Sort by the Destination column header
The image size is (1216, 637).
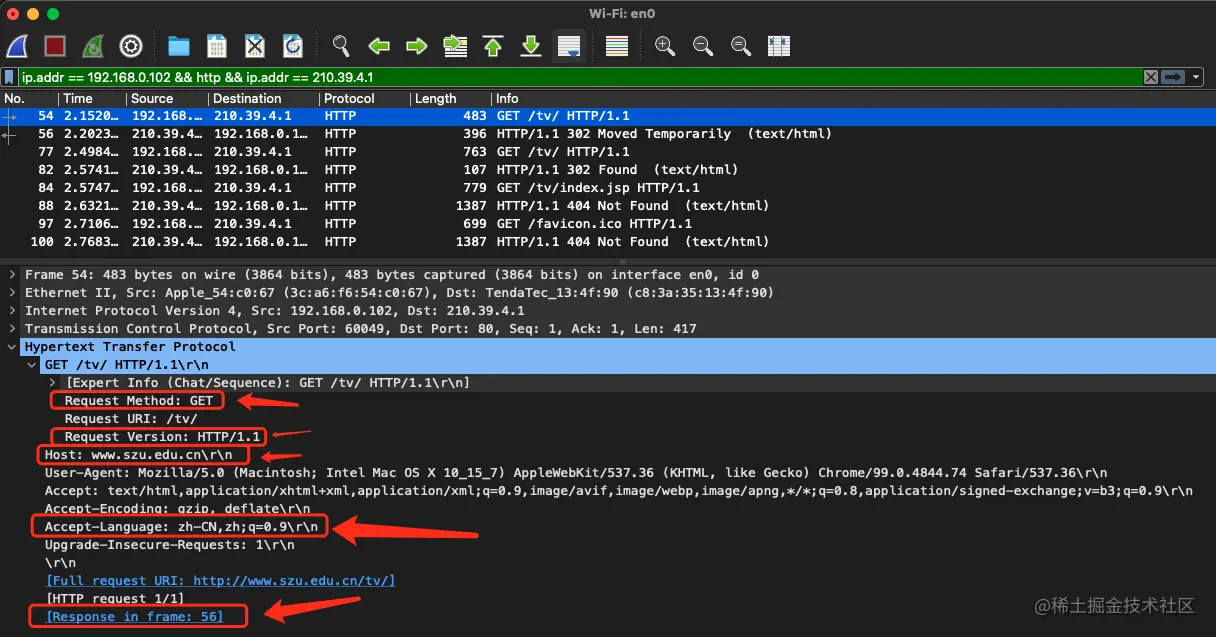(x=264, y=98)
